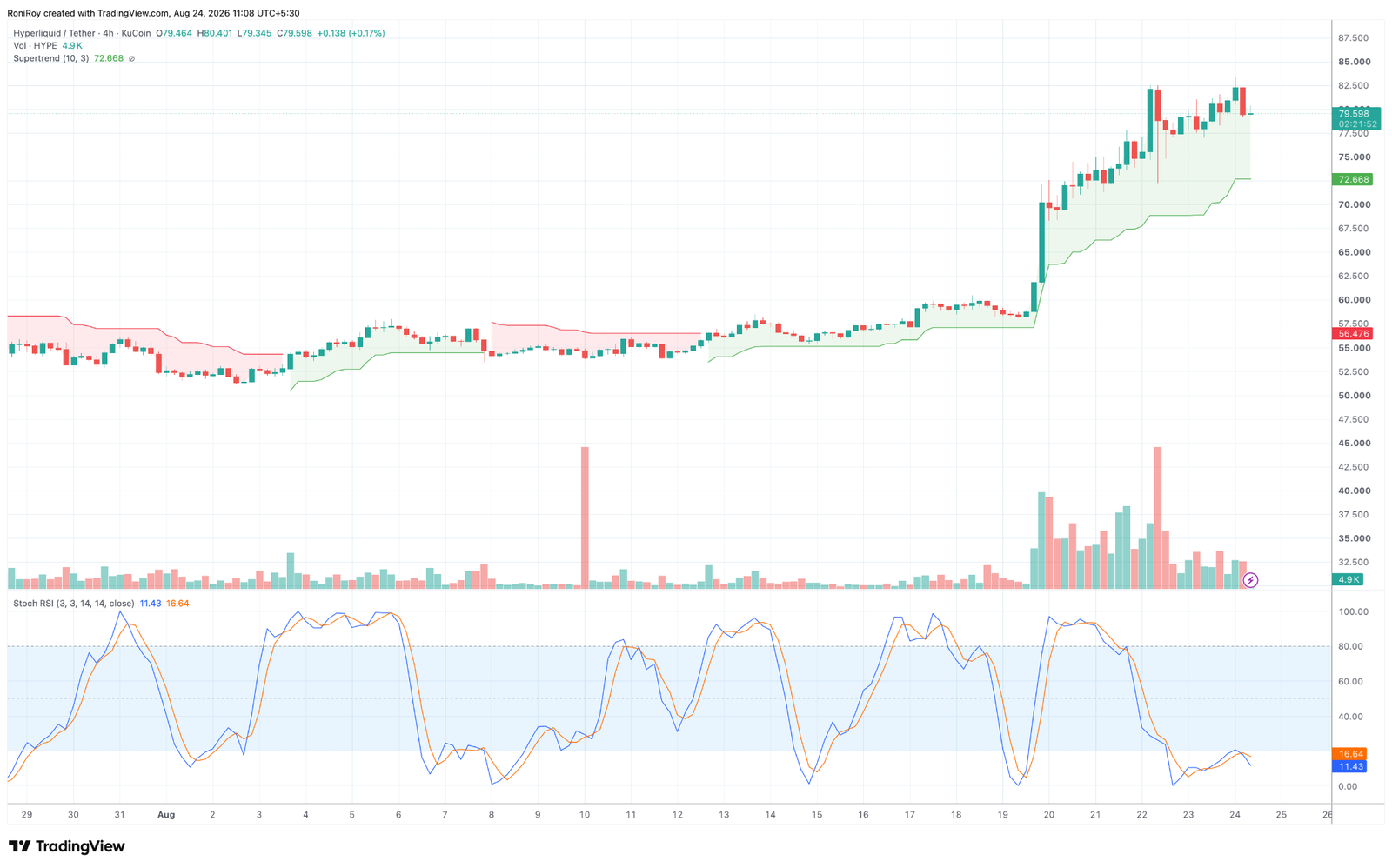Image resolution: width=1392 pixels, height=868 pixels.
Task: Click the low value L79.345 in the legend
Action: (255, 33)
